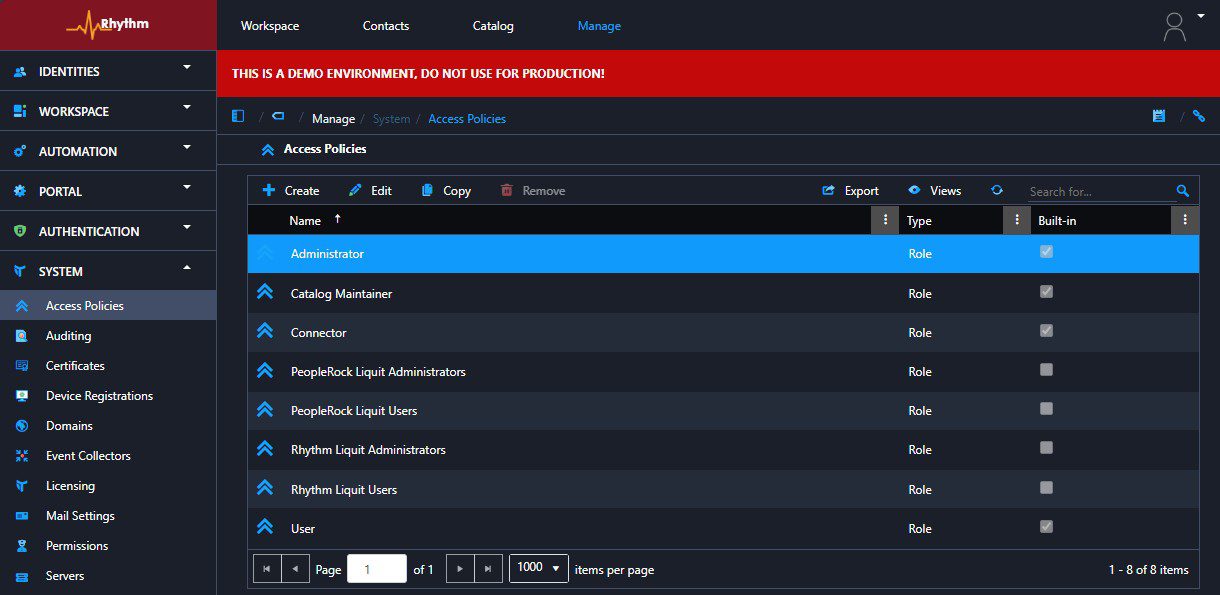Click the Name column options menu icon

884,220
